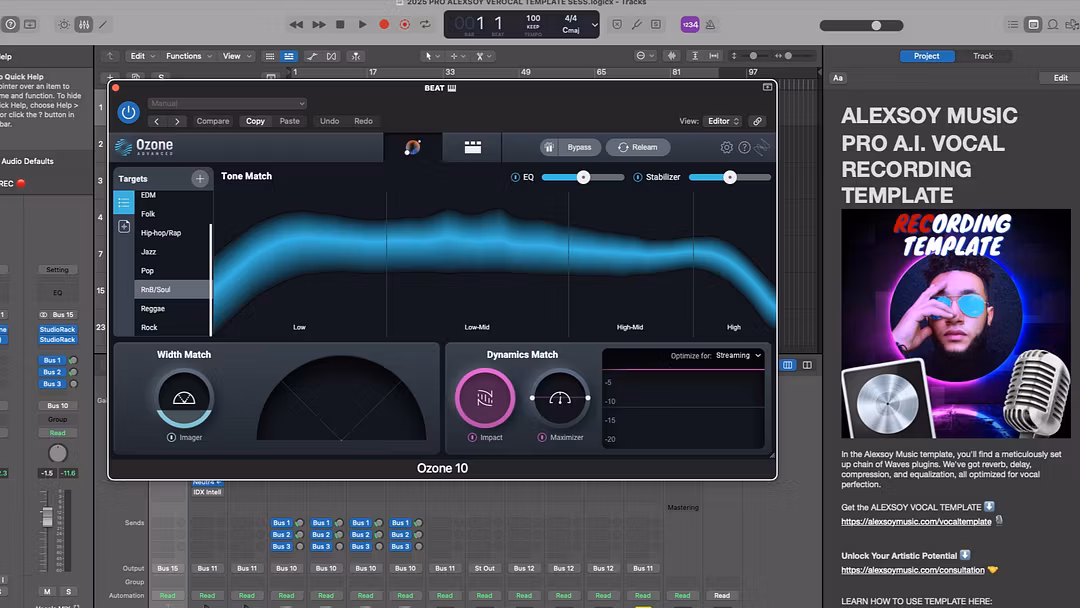Click the Maximizer dial

tap(560, 398)
